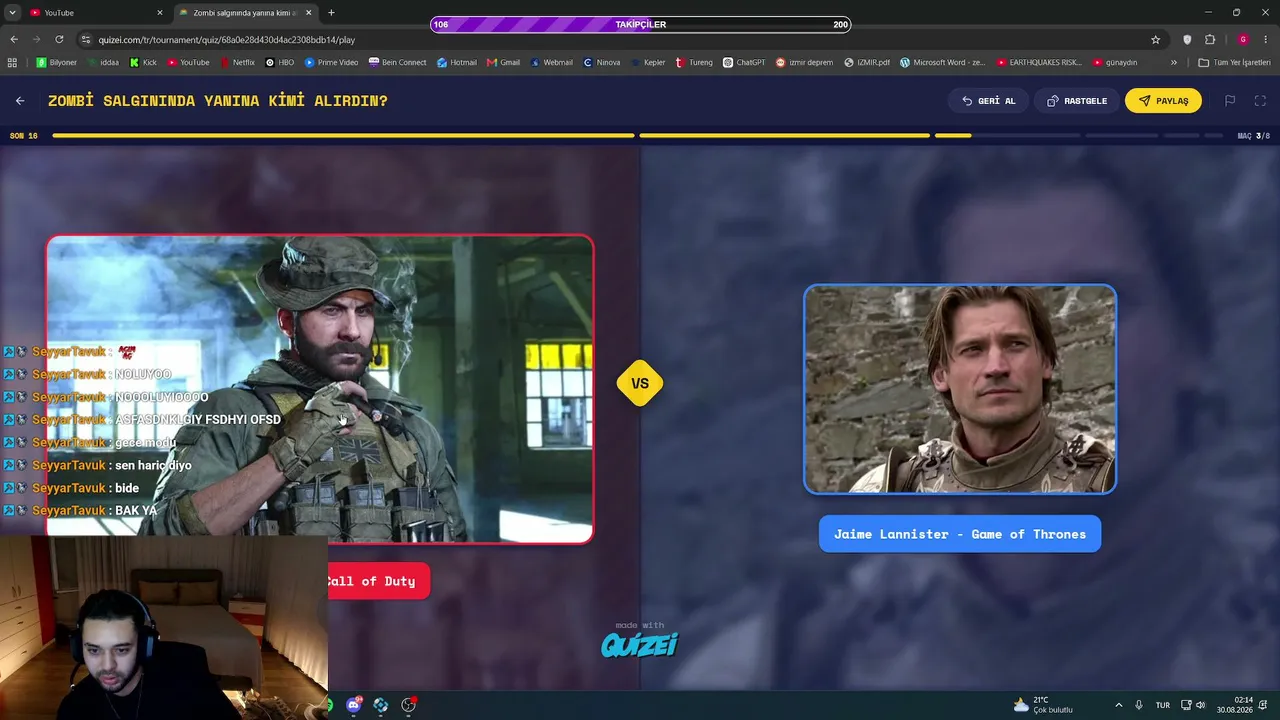This screenshot has height=720, width=1280.
Task: Click the RASTGELE random button
Action: tap(1077, 101)
